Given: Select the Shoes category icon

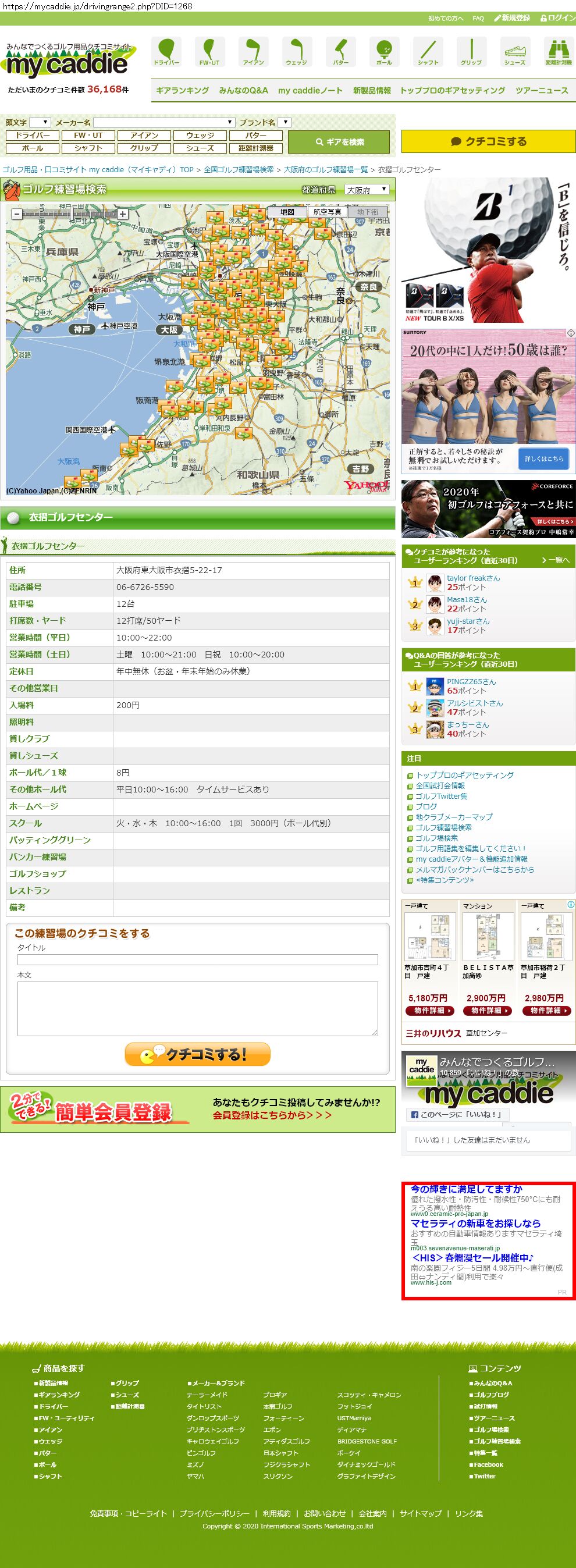Looking at the screenshot, I should point(514,51).
